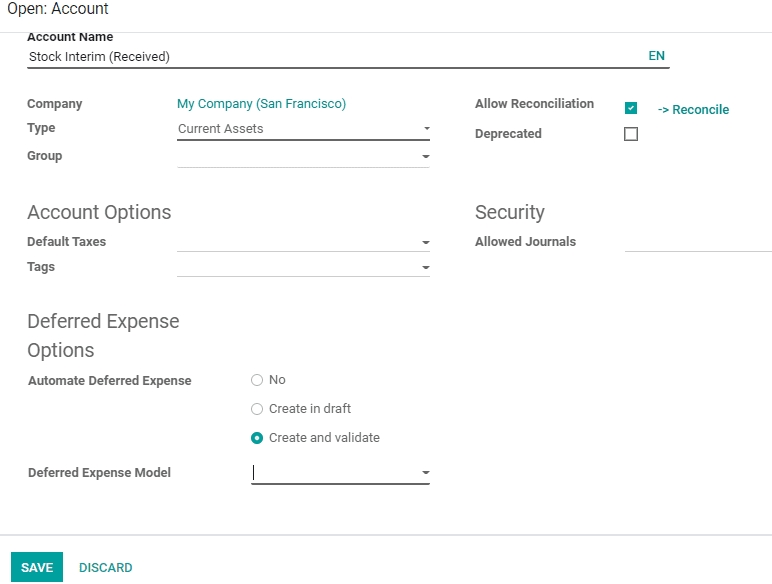
Task: Click the EN translation button
Action: point(656,56)
